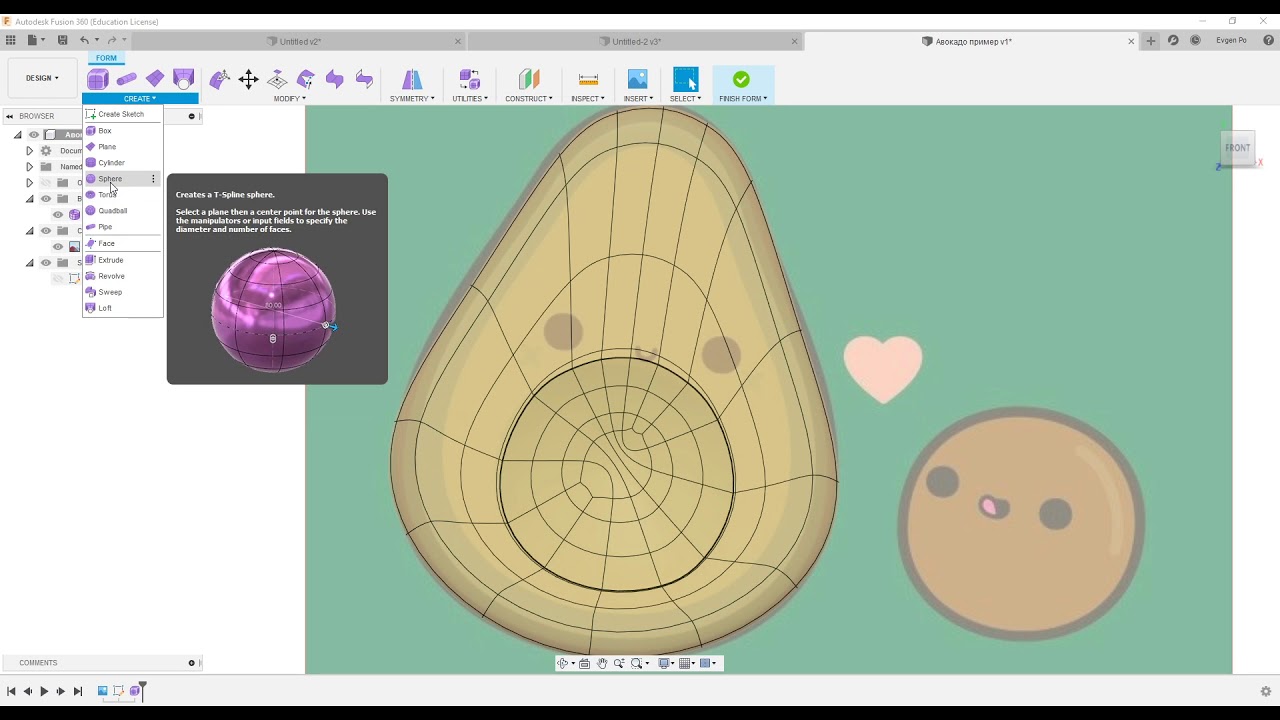Open the MODIFY dropdown menu
The height and width of the screenshot is (720, 1280).
pos(290,99)
